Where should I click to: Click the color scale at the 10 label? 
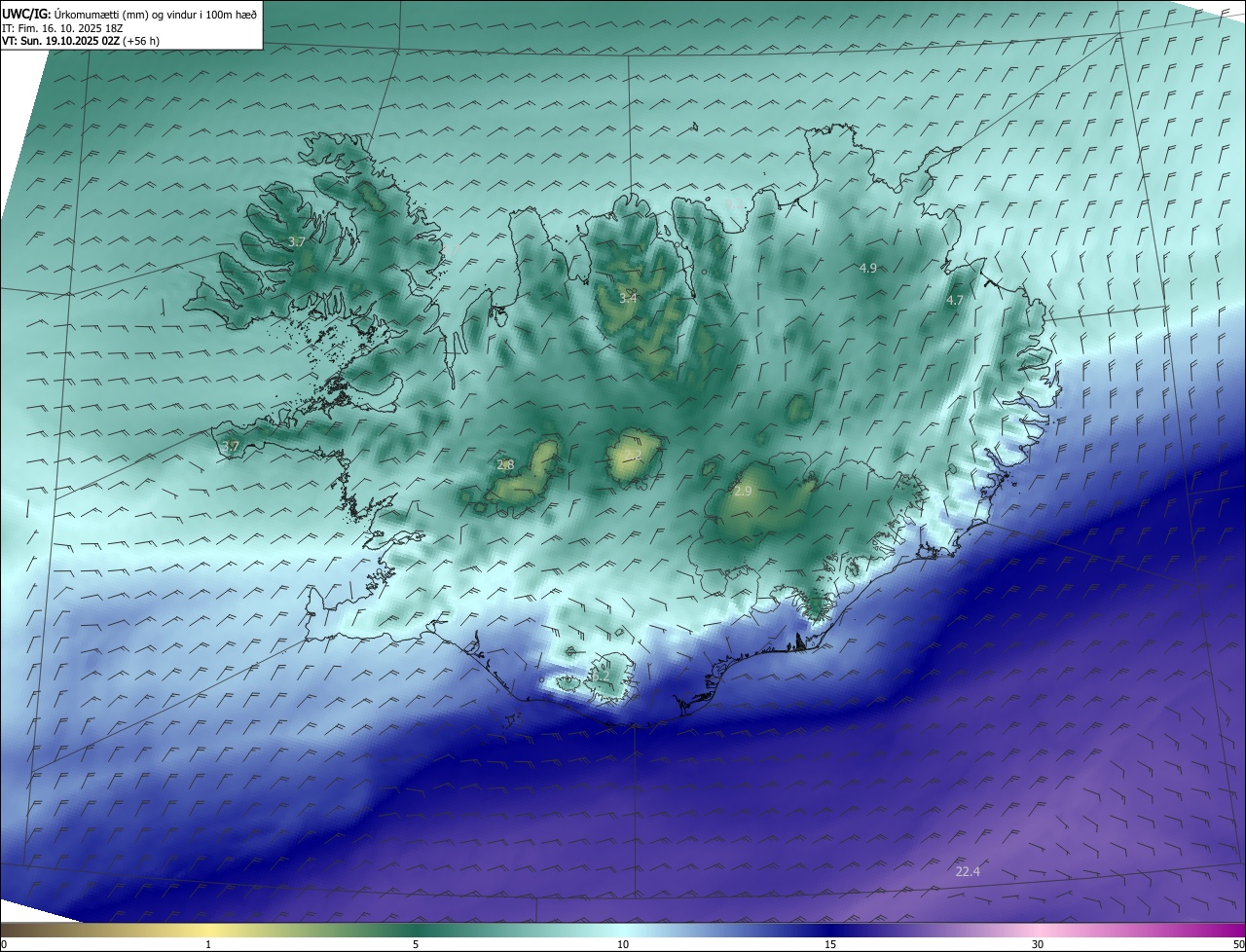(623, 944)
